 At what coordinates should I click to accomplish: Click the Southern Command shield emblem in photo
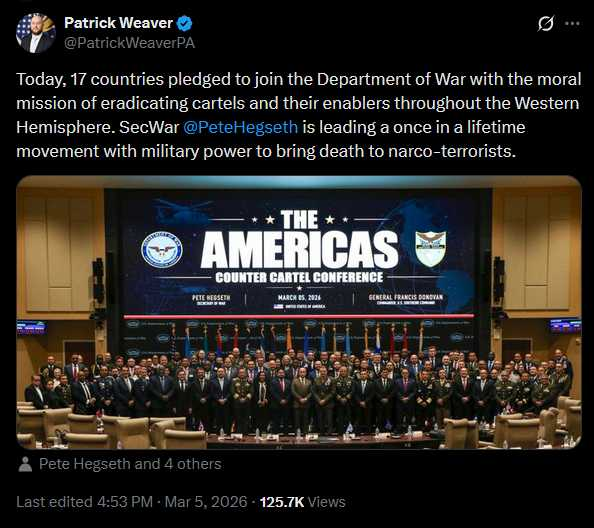430,249
